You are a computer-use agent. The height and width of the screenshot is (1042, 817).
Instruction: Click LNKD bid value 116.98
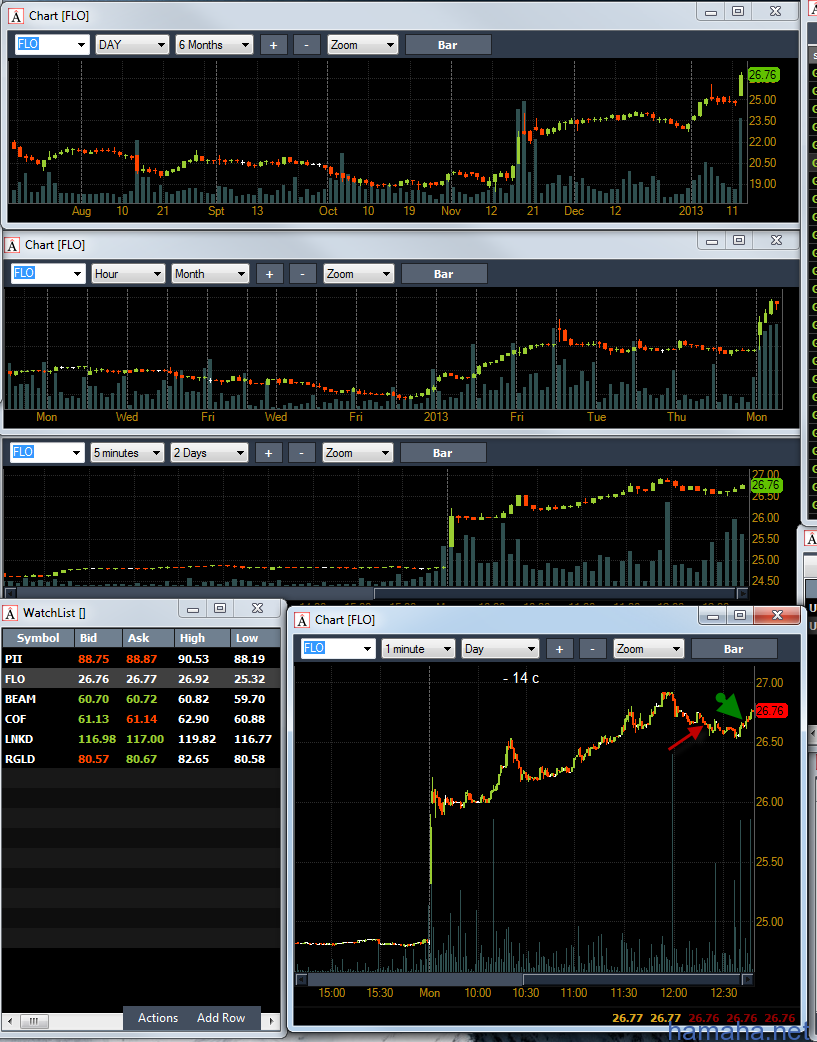pos(96,738)
